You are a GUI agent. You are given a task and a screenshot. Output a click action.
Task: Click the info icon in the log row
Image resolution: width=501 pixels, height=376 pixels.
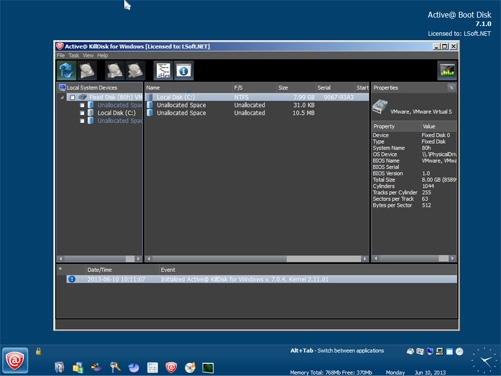pyautogui.click(x=72, y=279)
